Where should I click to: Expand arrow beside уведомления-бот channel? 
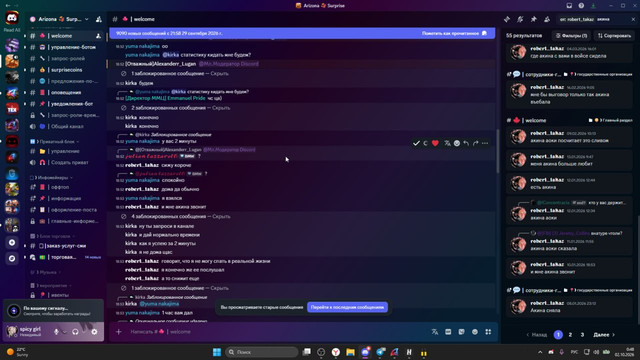(25, 104)
